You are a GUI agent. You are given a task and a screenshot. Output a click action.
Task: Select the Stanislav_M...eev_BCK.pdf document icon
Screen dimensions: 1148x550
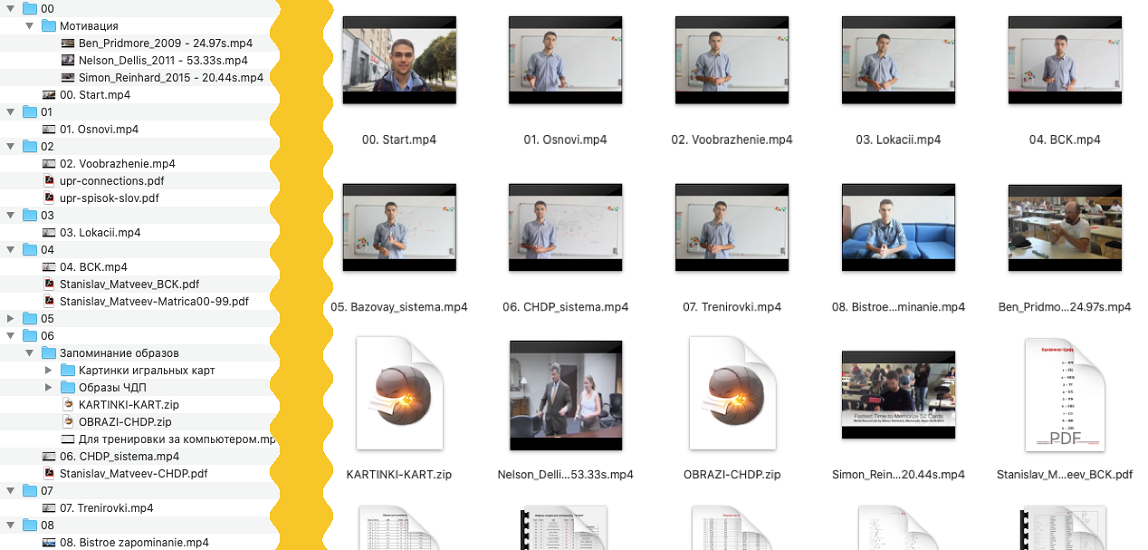coord(1065,395)
